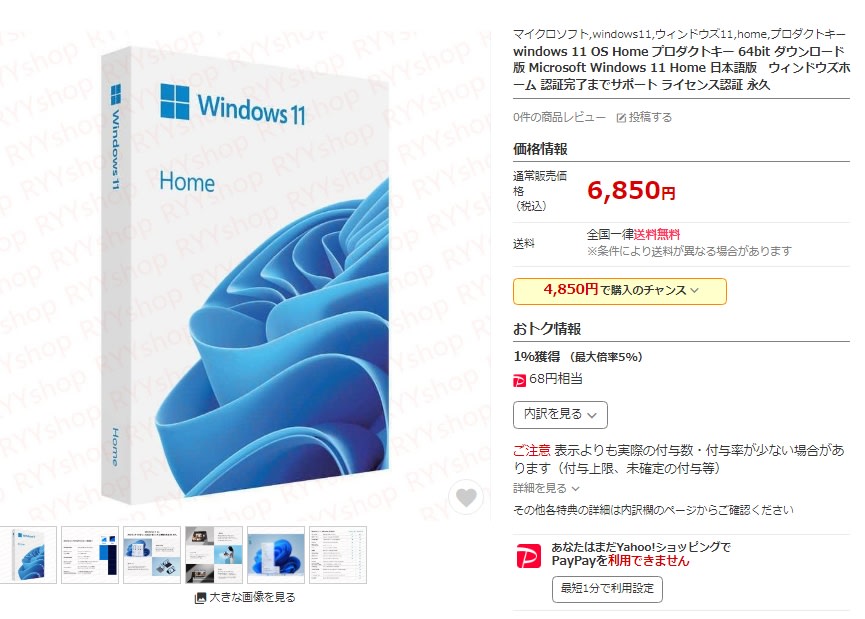This screenshot has height=619, width=865.
Task: Click the pencil icon next to 投稿する
Action: pyautogui.click(x=621, y=118)
